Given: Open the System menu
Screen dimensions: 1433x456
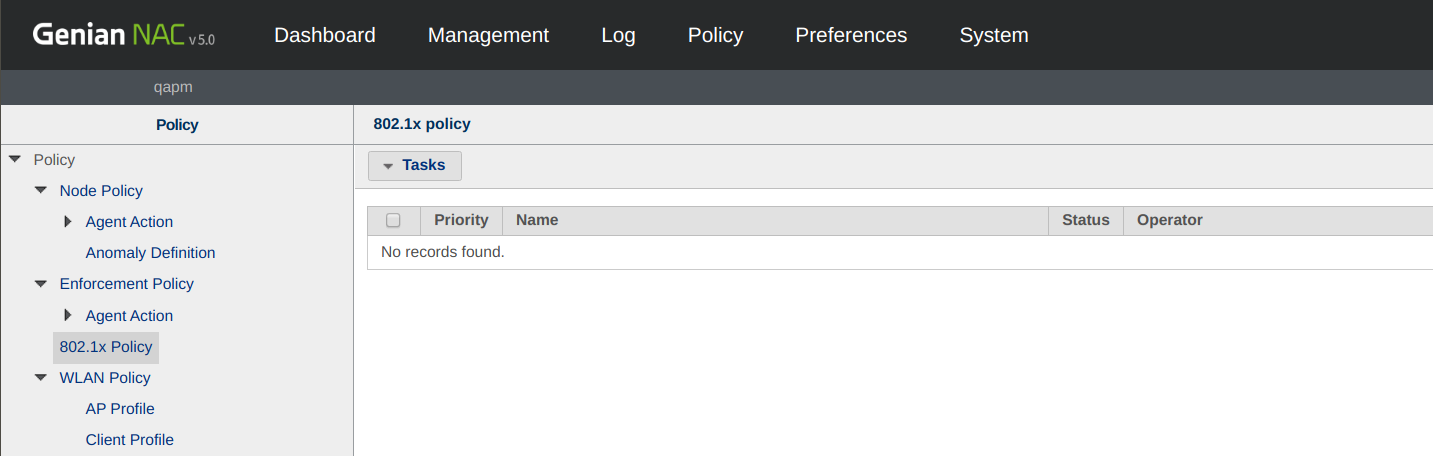Looking at the screenshot, I should pos(993,35).
